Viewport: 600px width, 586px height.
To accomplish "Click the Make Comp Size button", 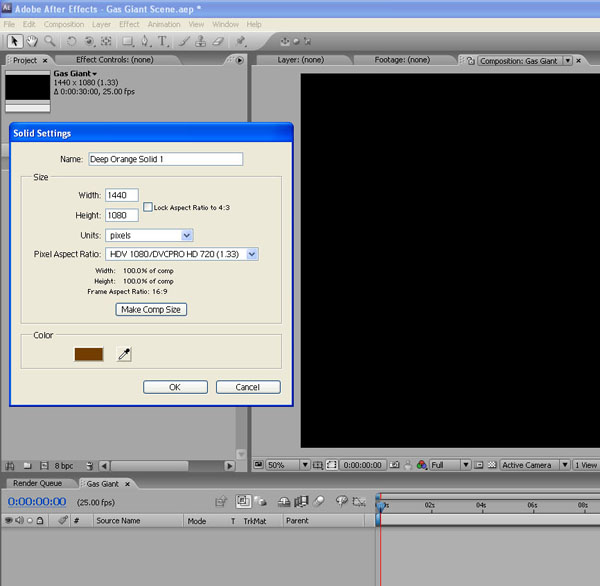I will (x=151, y=309).
